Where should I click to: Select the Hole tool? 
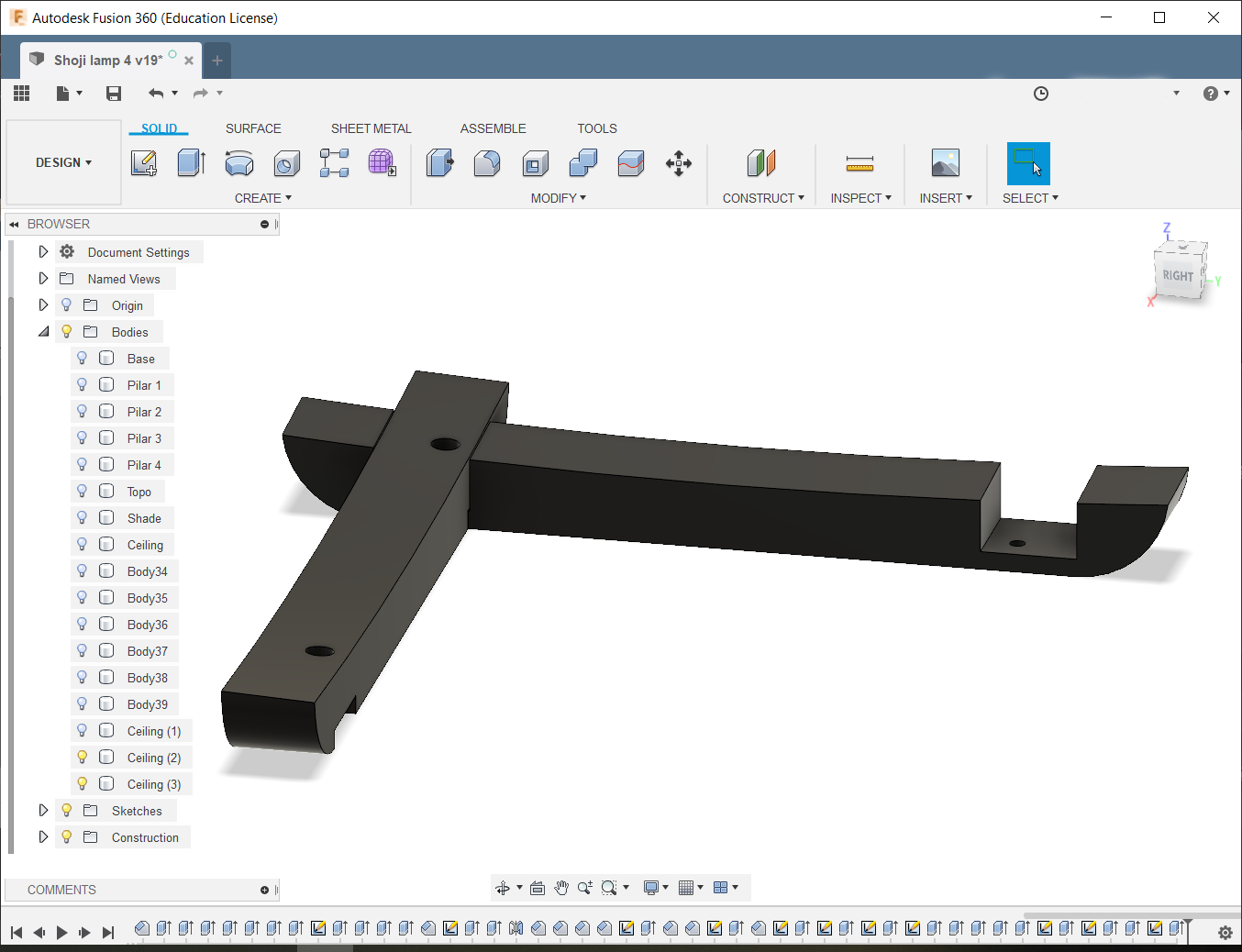(287, 163)
